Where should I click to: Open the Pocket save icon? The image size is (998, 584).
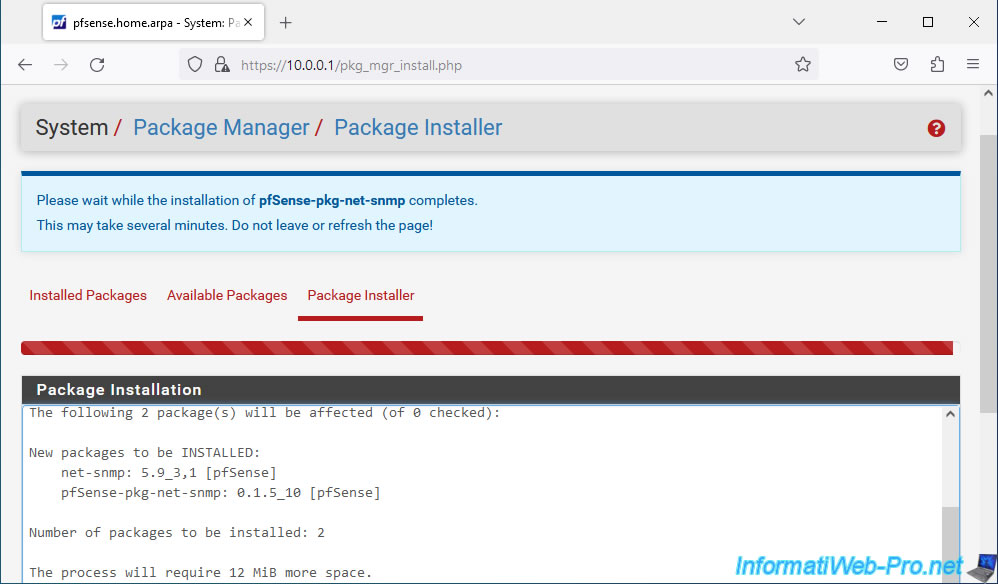[901, 64]
